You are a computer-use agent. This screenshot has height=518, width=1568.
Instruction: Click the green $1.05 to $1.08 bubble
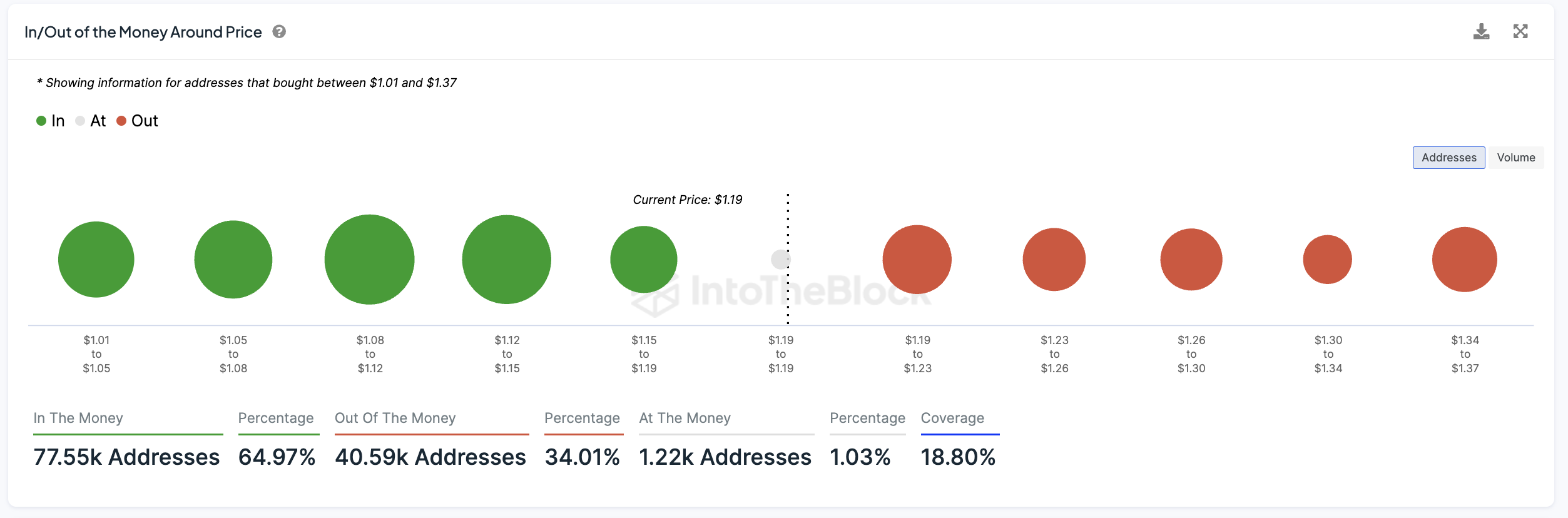(x=233, y=259)
